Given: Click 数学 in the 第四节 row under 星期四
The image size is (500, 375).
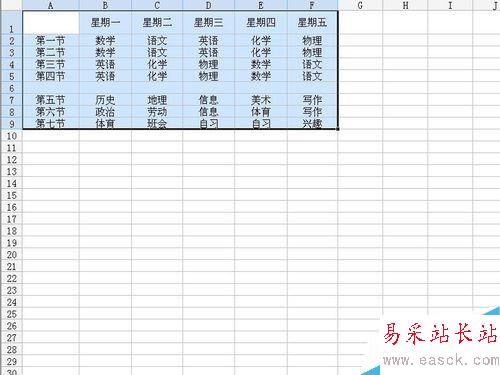Looking at the screenshot, I should [x=261, y=76].
